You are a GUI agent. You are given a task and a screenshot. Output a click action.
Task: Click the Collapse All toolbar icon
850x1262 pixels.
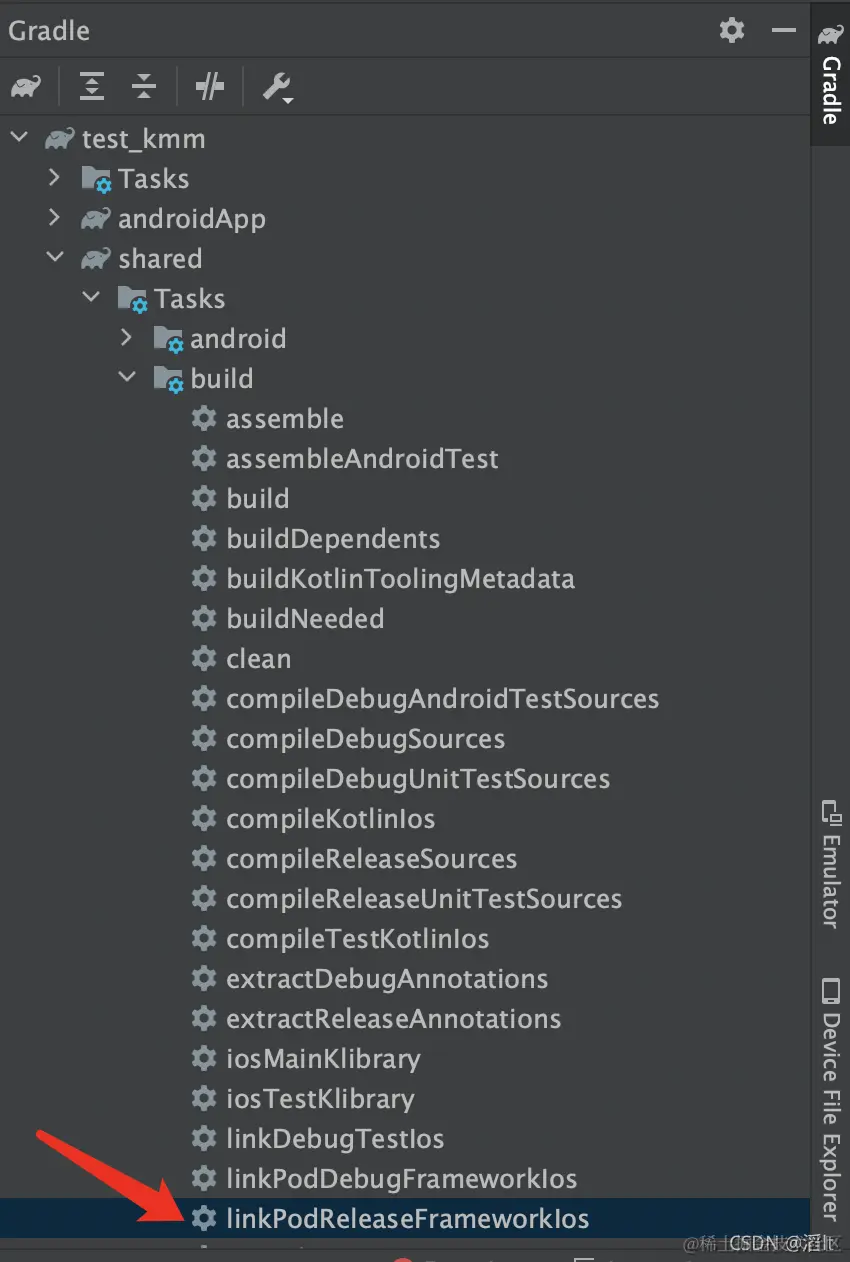(144, 87)
